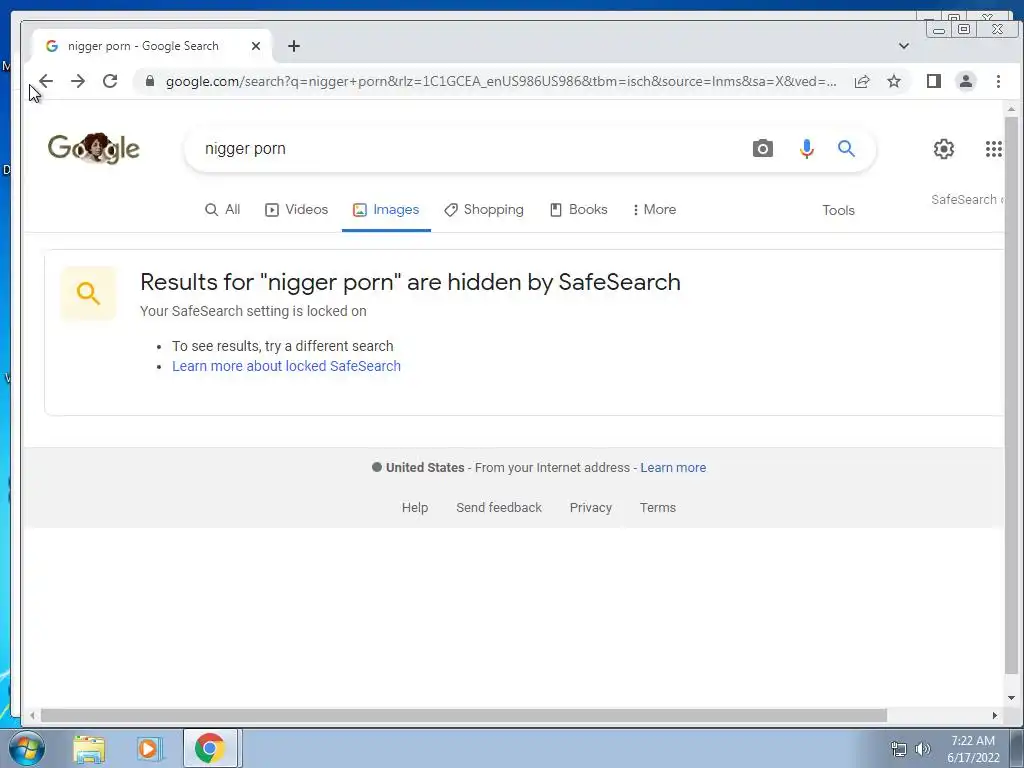Reload the current page
1024x768 pixels.
pyautogui.click(x=110, y=81)
